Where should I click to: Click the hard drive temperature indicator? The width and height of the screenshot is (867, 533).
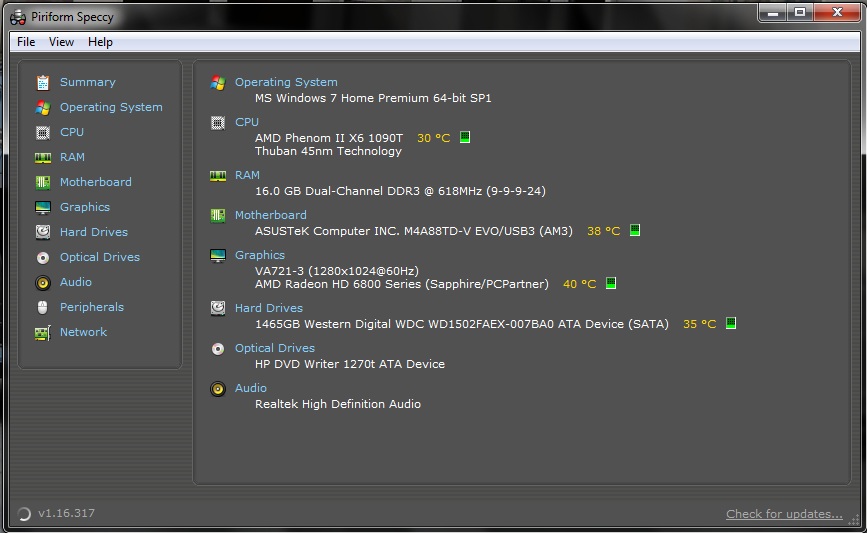(x=731, y=323)
